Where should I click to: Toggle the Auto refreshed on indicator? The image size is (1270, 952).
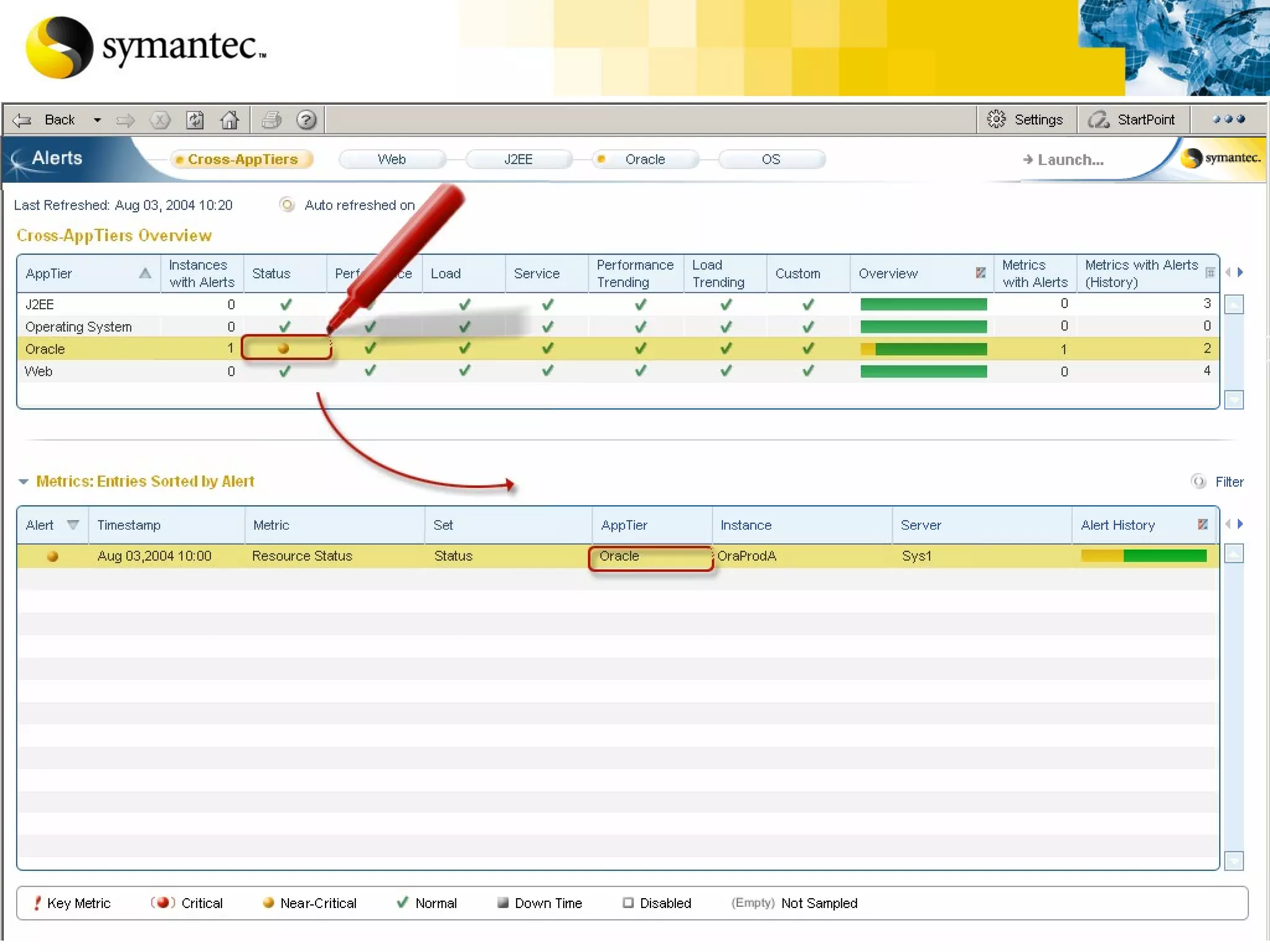[287, 205]
